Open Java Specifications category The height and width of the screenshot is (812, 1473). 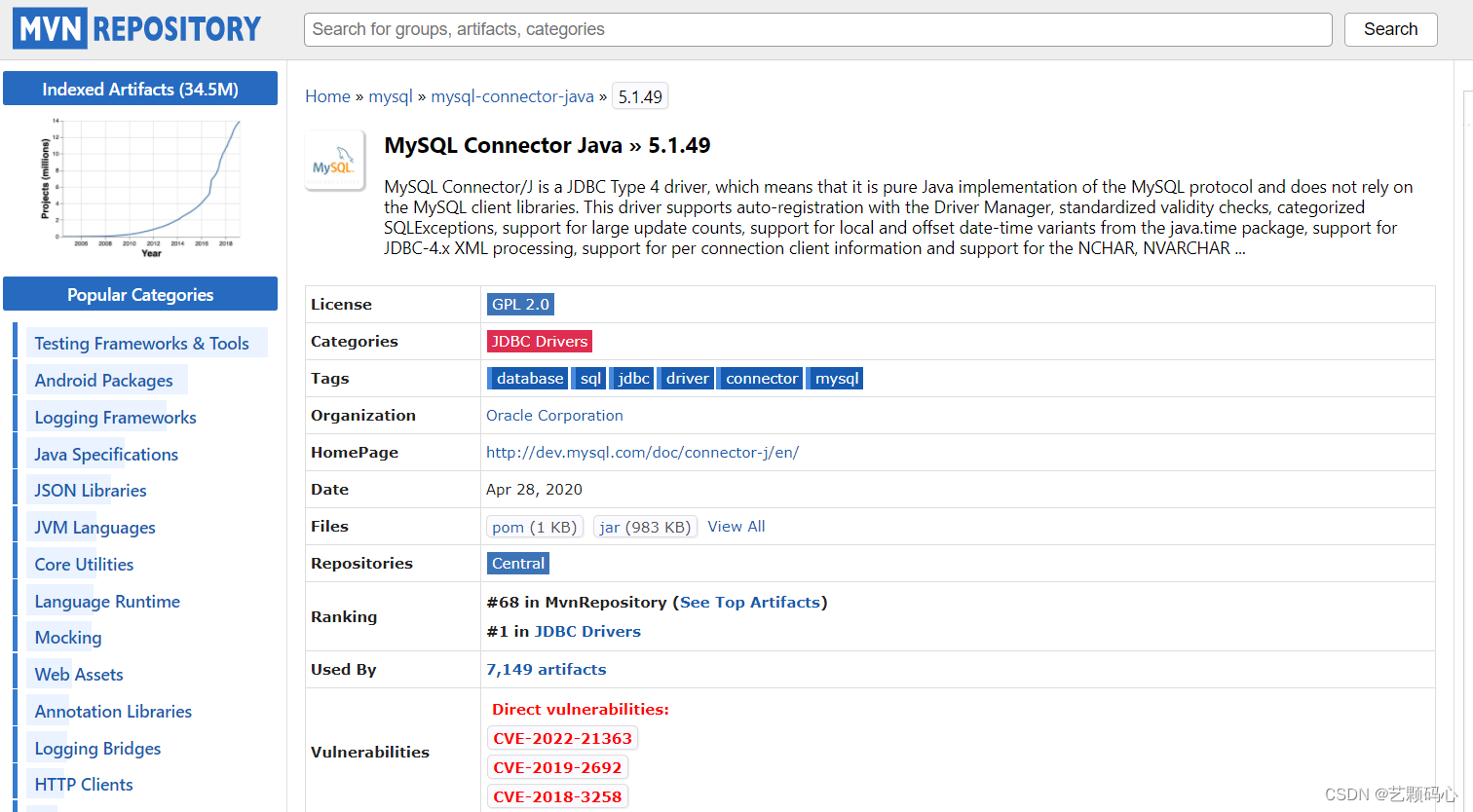point(106,454)
